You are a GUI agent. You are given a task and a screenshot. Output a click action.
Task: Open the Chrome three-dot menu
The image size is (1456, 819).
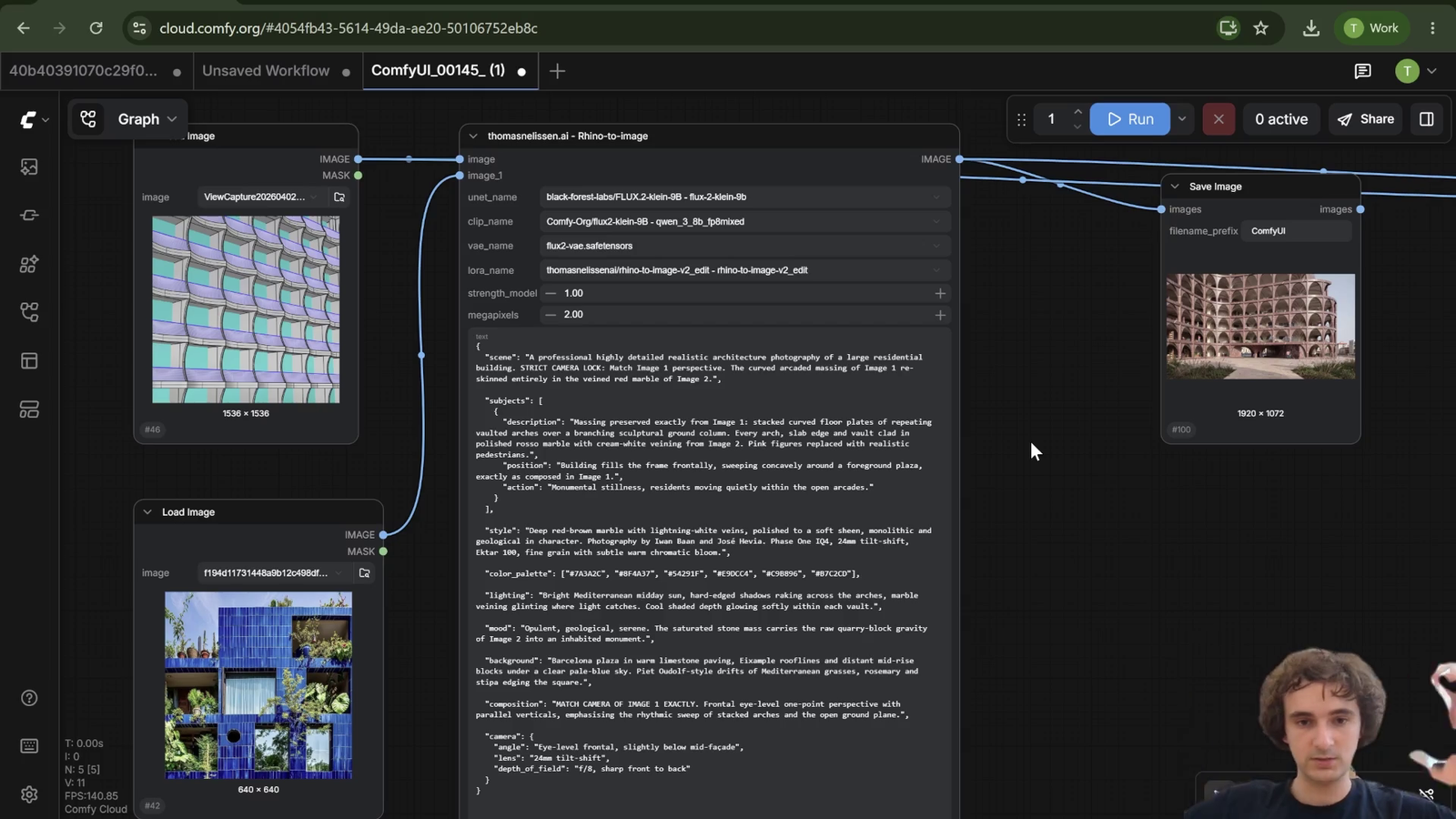click(1432, 28)
